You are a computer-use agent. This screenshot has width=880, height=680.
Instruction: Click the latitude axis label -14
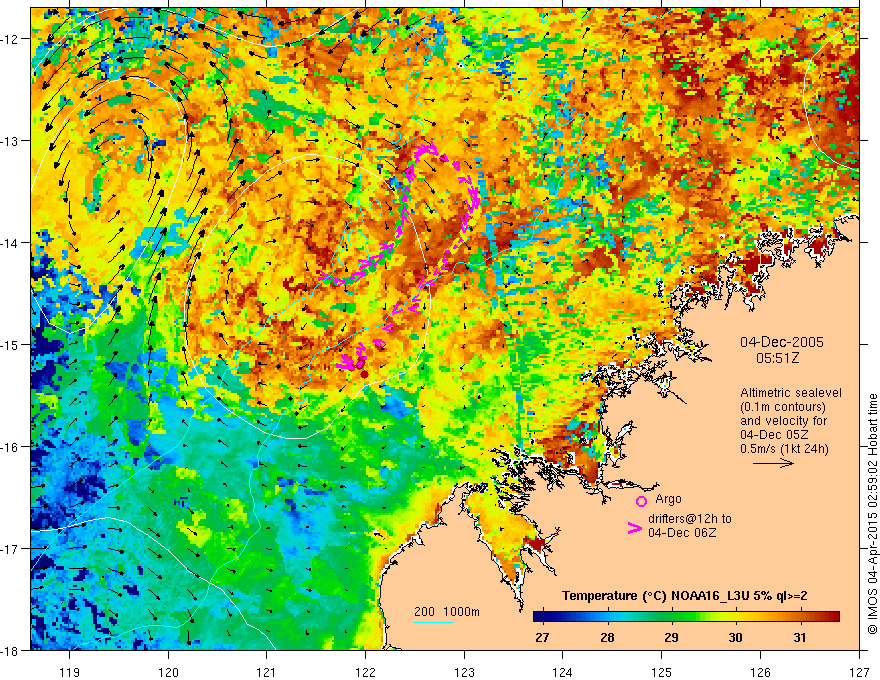10,242
